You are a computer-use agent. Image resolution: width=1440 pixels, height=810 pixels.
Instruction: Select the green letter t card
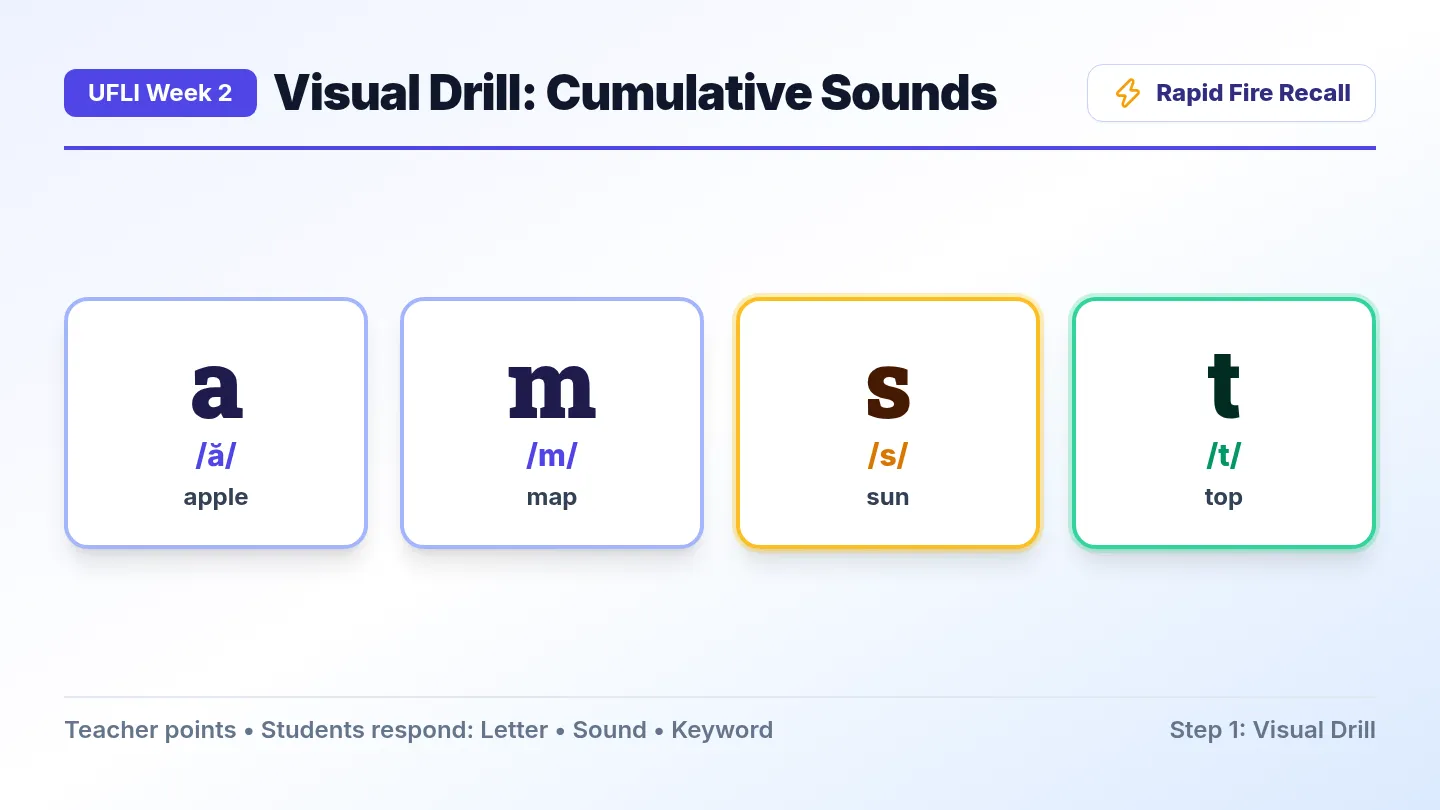[x=1224, y=423]
